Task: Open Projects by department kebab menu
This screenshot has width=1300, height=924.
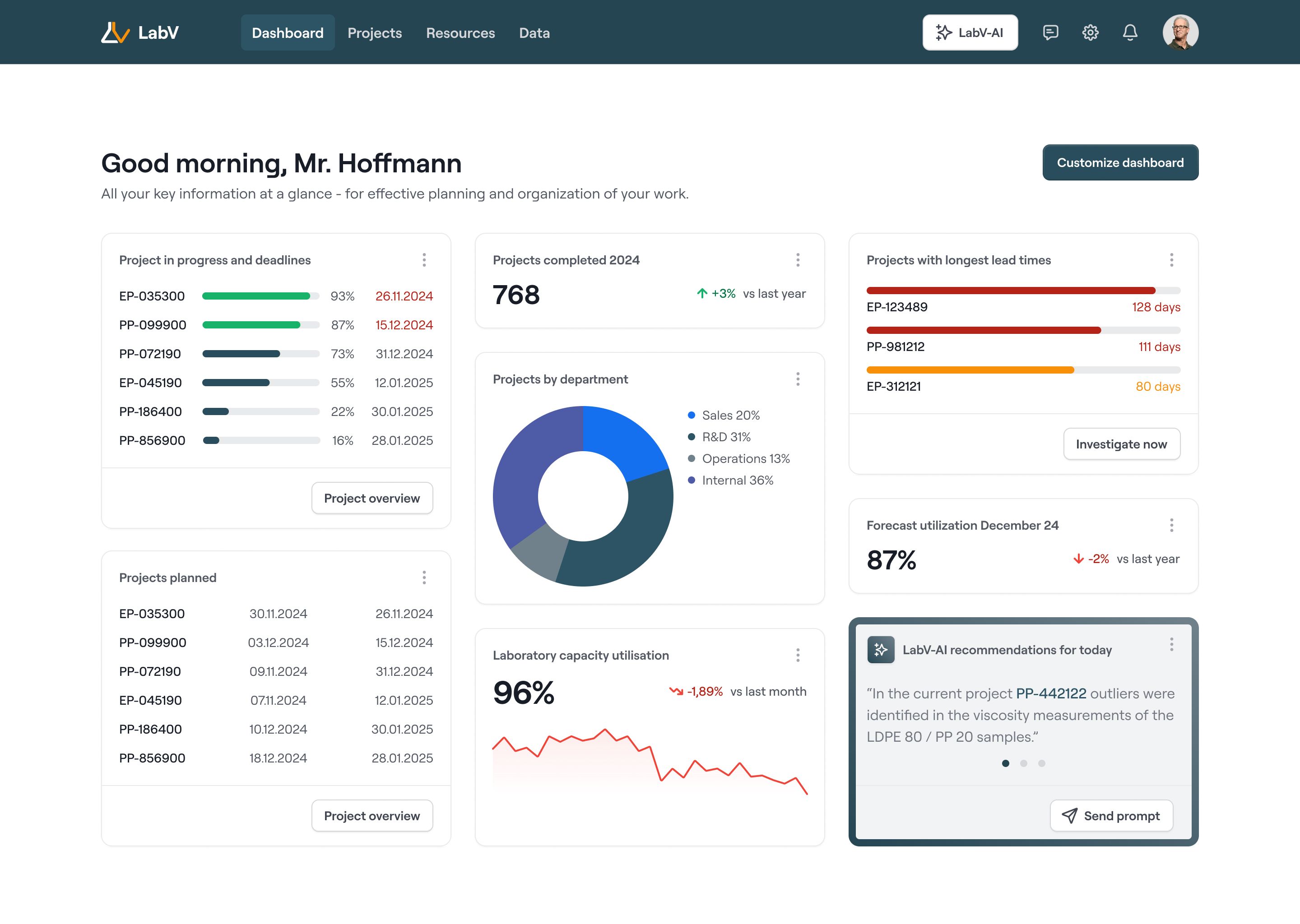Action: pyautogui.click(x=798, y=379)
